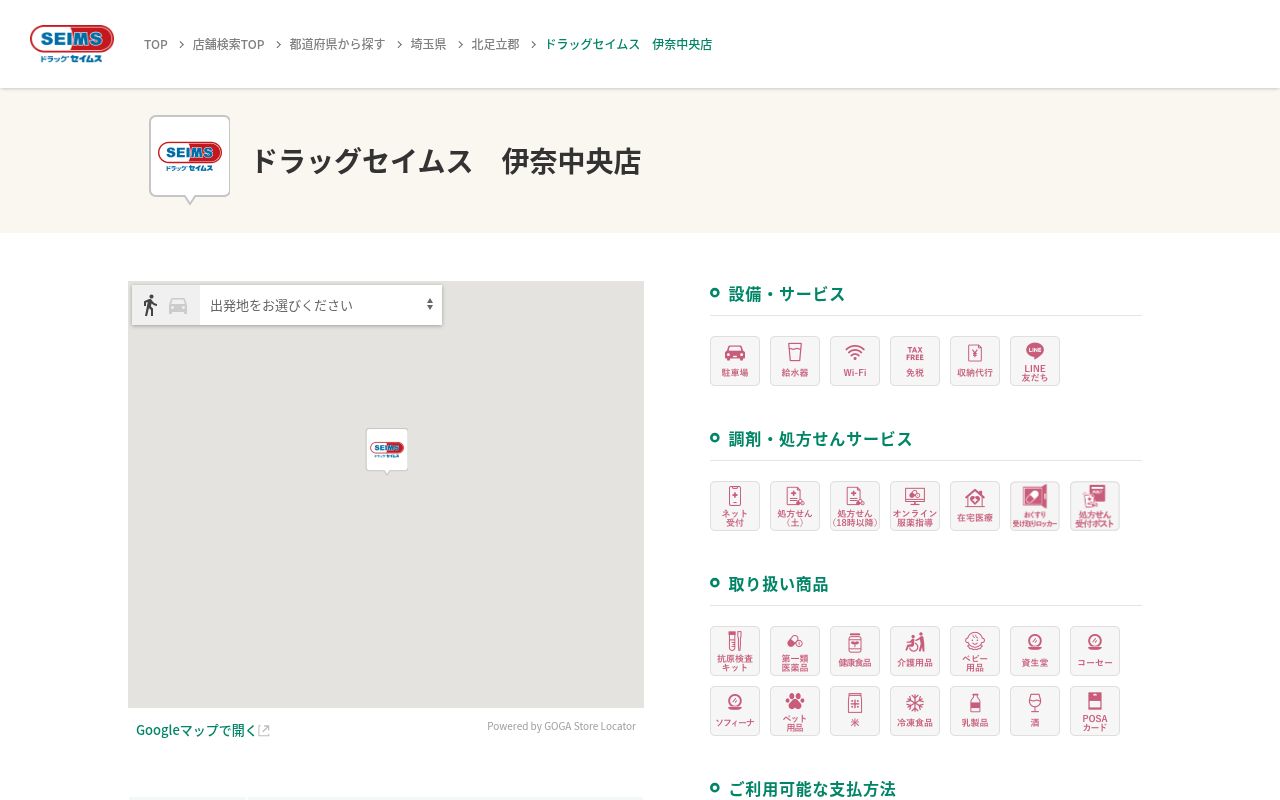Navigate to 都道府県から探す breadcrumb
The height and width of the screenshot is (800, 1280).
[337, 44]
